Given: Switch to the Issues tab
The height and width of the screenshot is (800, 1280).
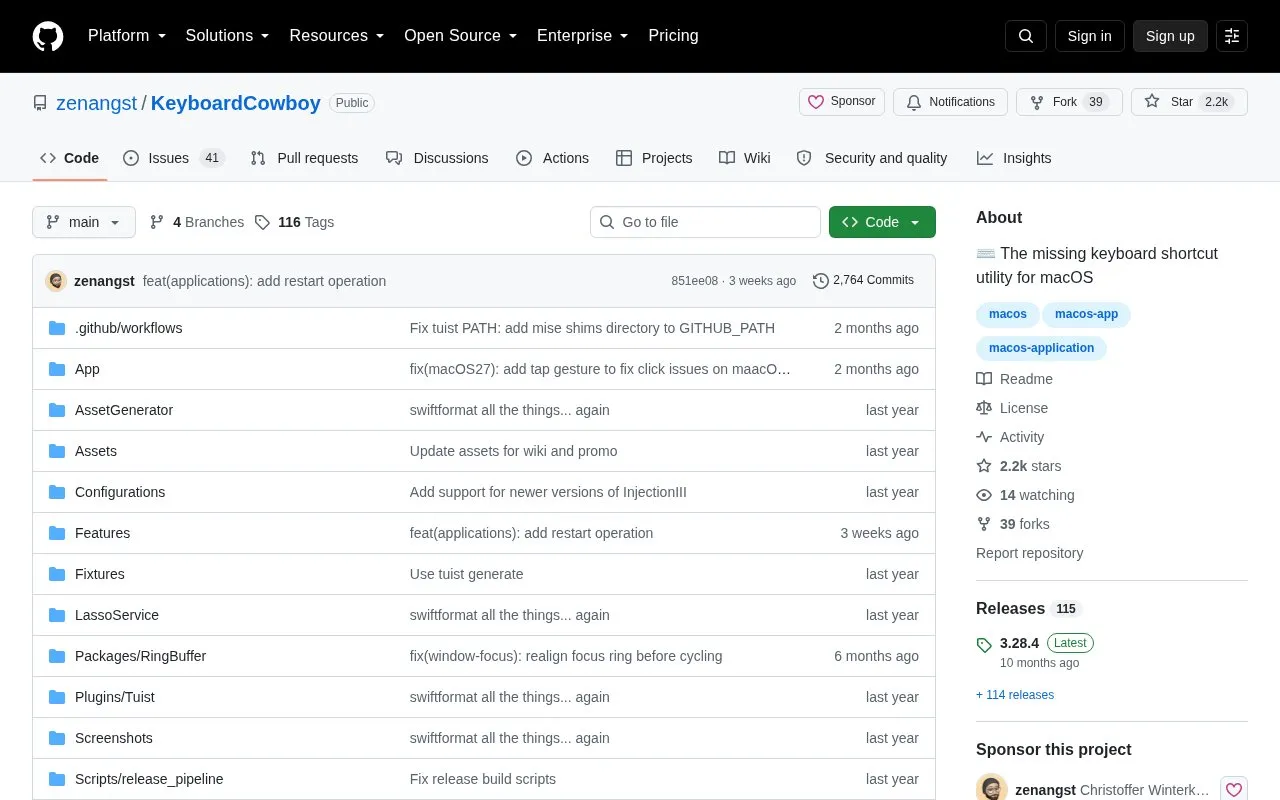Looking at the screenshot, I should click(174, 158).
